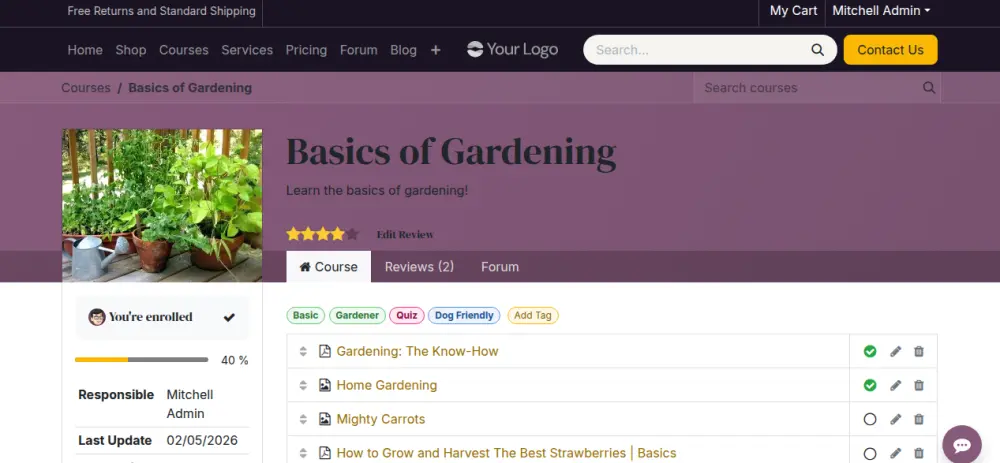Open Blog in navigation menu

click(403, 50)
